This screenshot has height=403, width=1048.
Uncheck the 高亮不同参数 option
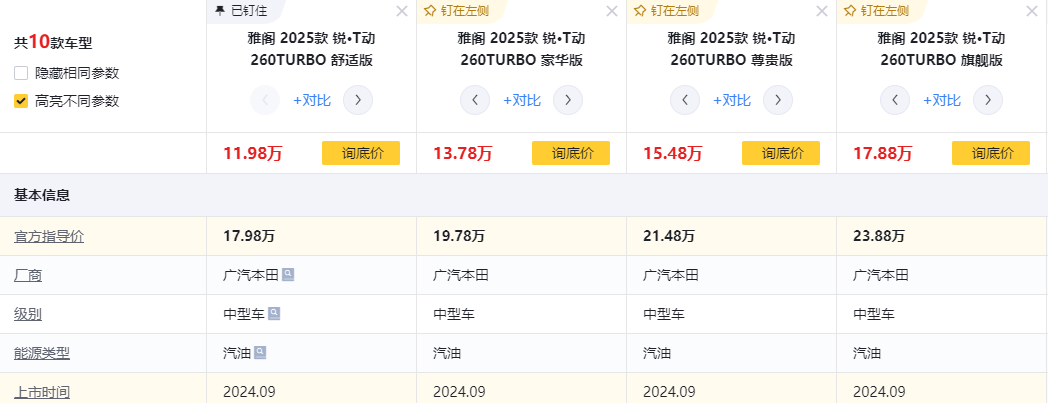[21, 101]
